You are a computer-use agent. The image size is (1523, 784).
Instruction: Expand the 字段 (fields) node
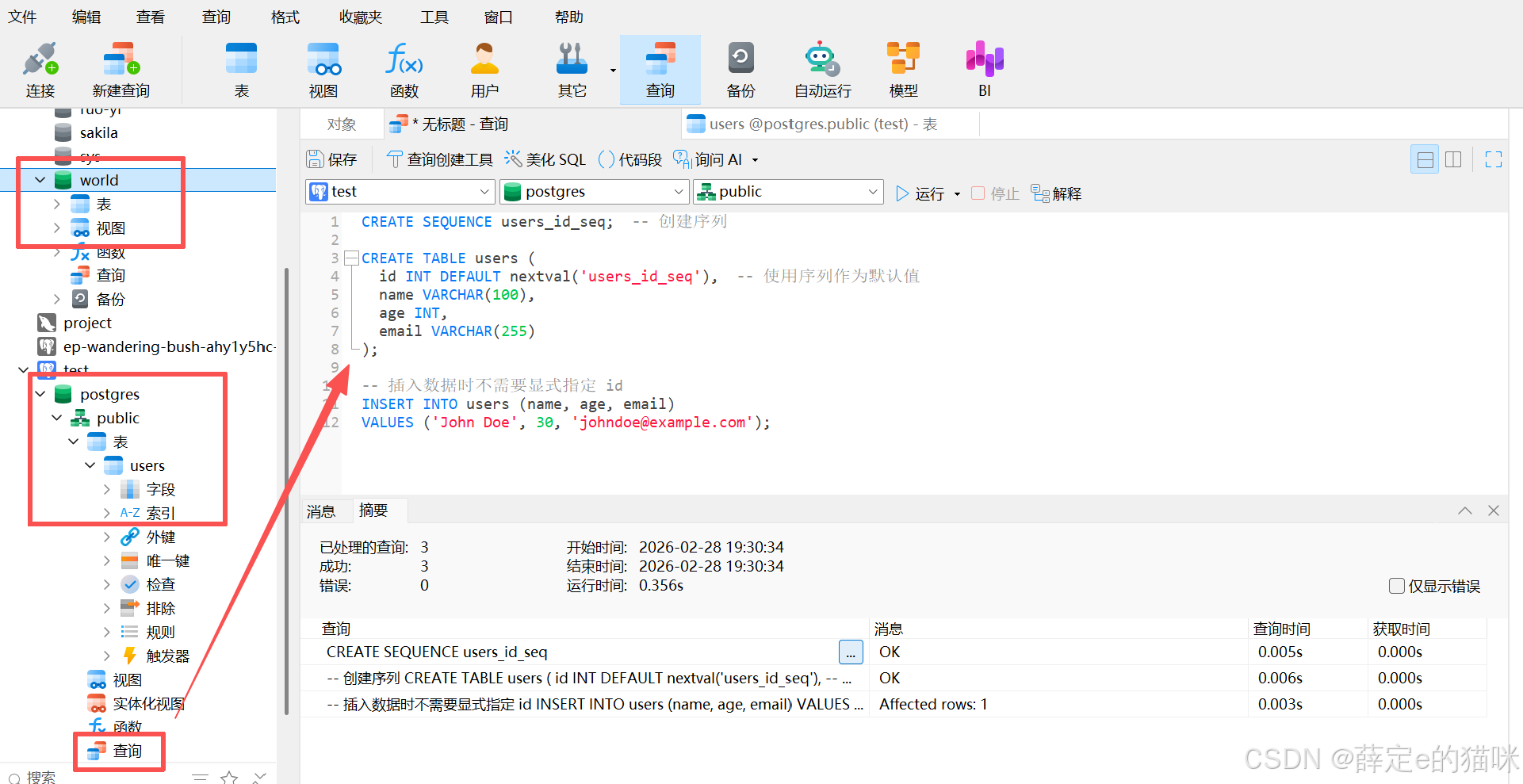click(106, 489)
